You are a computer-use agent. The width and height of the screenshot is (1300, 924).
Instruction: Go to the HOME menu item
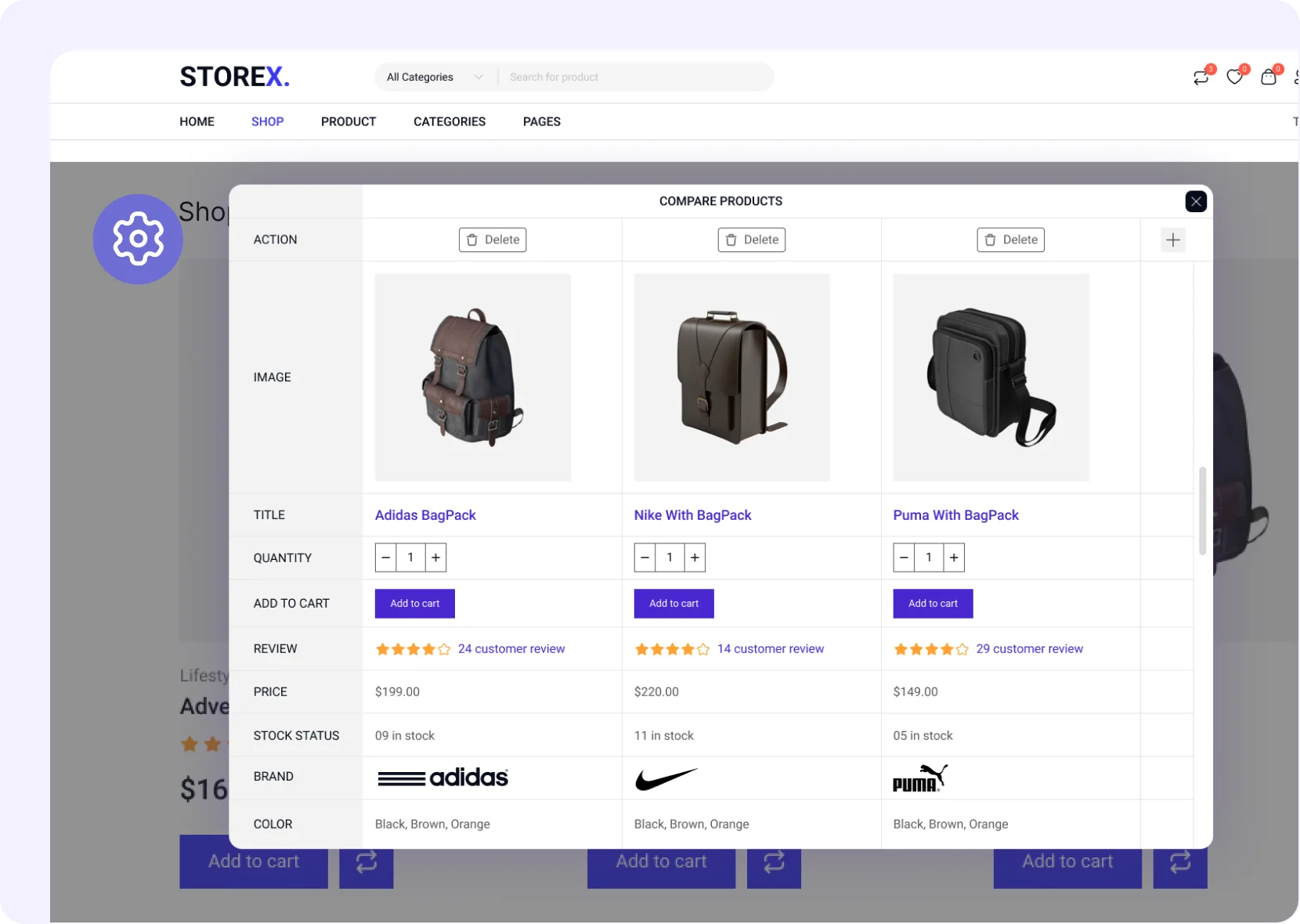click(x=197, y=121)
